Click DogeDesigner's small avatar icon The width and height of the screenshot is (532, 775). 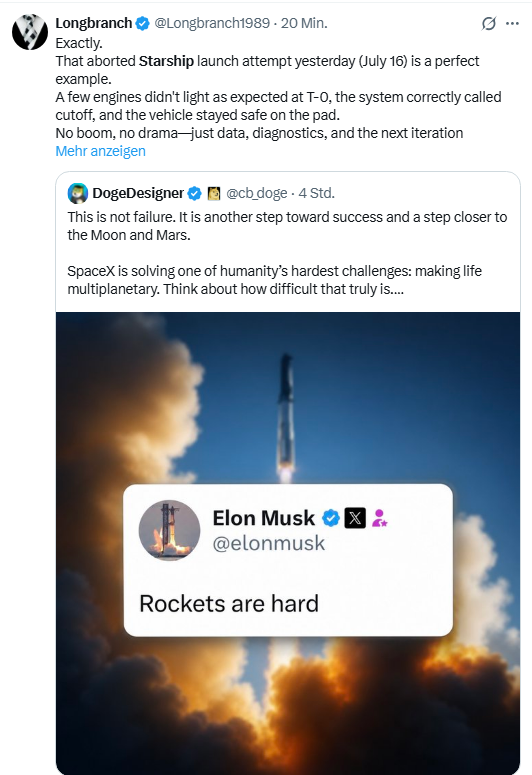point(78,193)
